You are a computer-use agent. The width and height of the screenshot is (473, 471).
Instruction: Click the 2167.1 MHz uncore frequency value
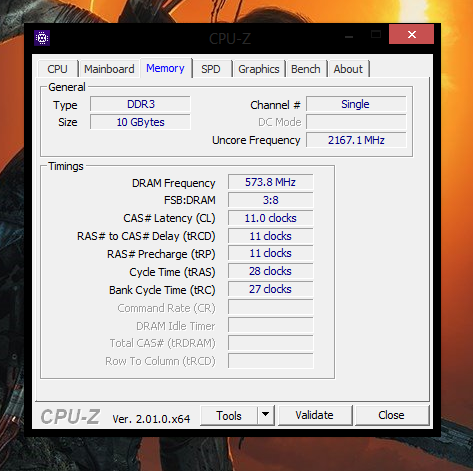click(356, 140)
